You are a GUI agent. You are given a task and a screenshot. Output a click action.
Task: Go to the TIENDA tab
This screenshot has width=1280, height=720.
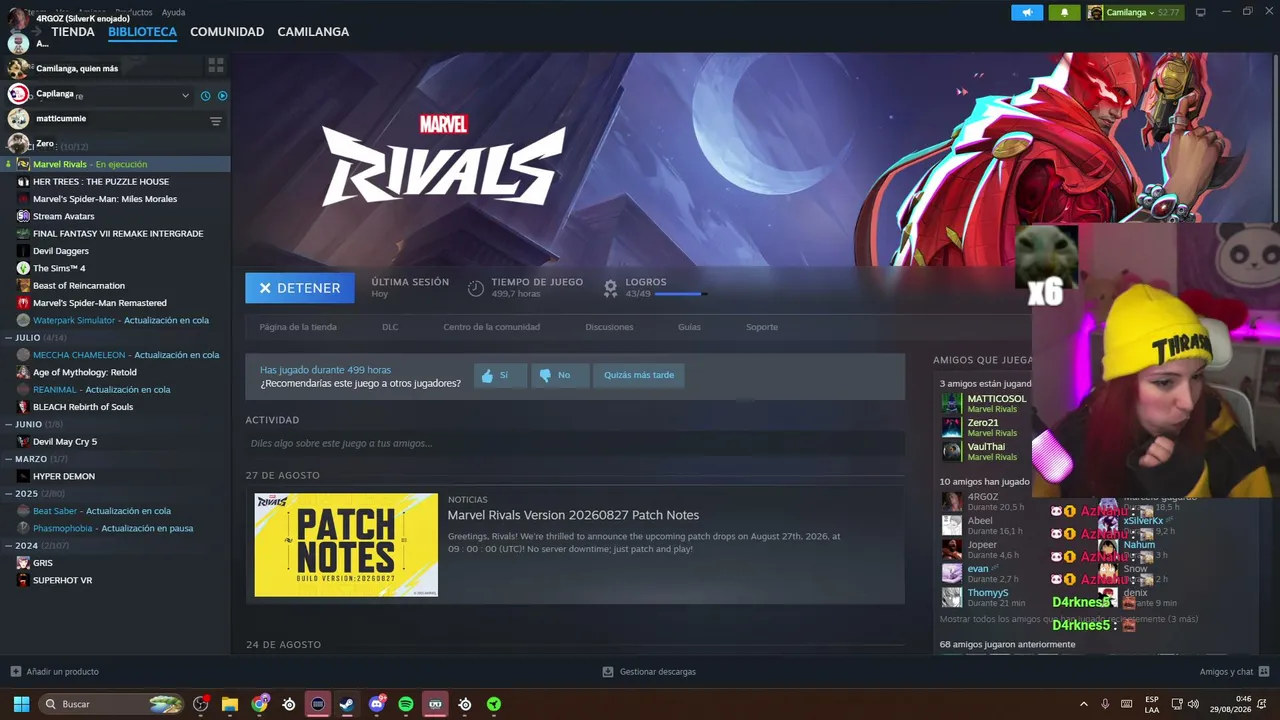pos(73,32)
